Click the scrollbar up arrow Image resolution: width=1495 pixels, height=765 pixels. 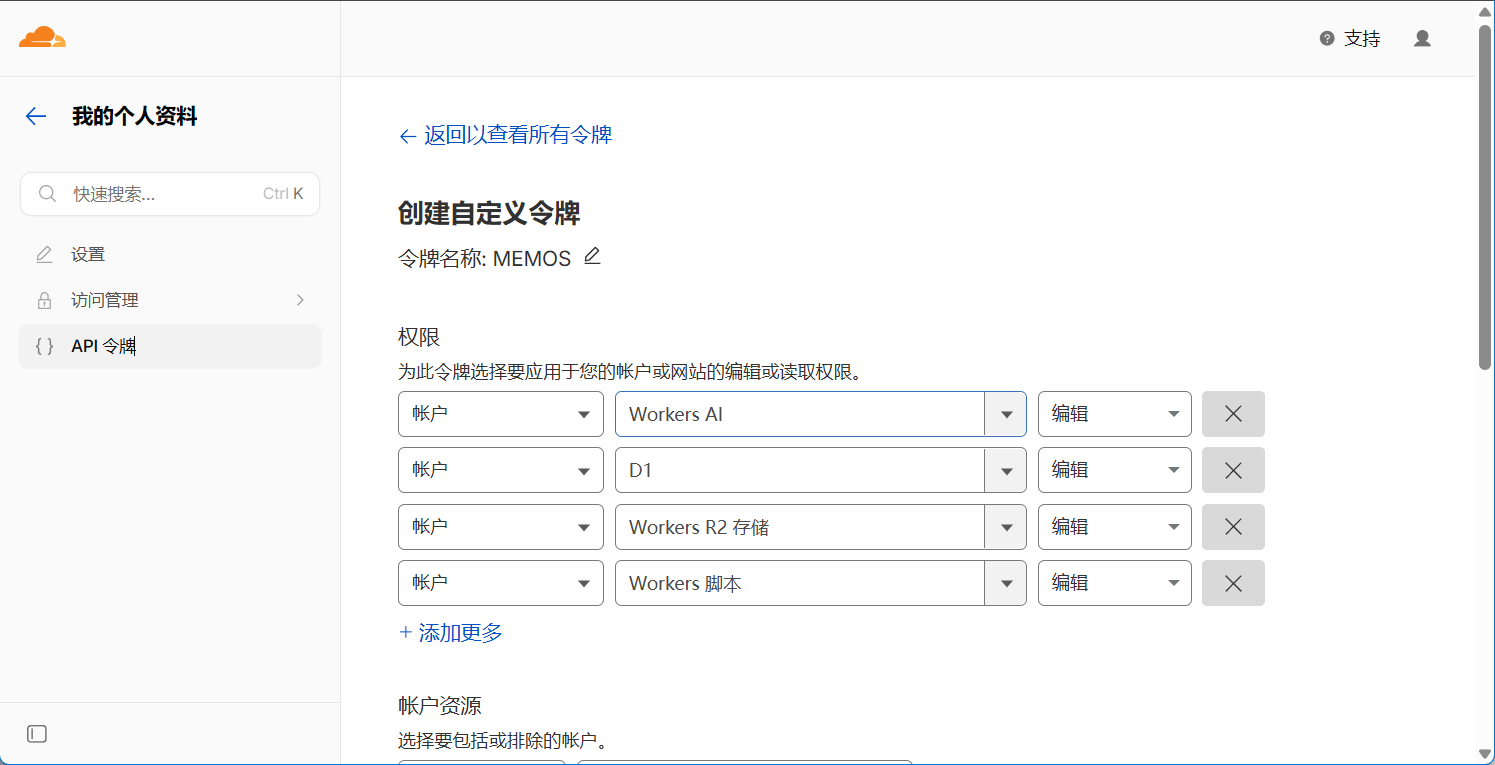1485,11
